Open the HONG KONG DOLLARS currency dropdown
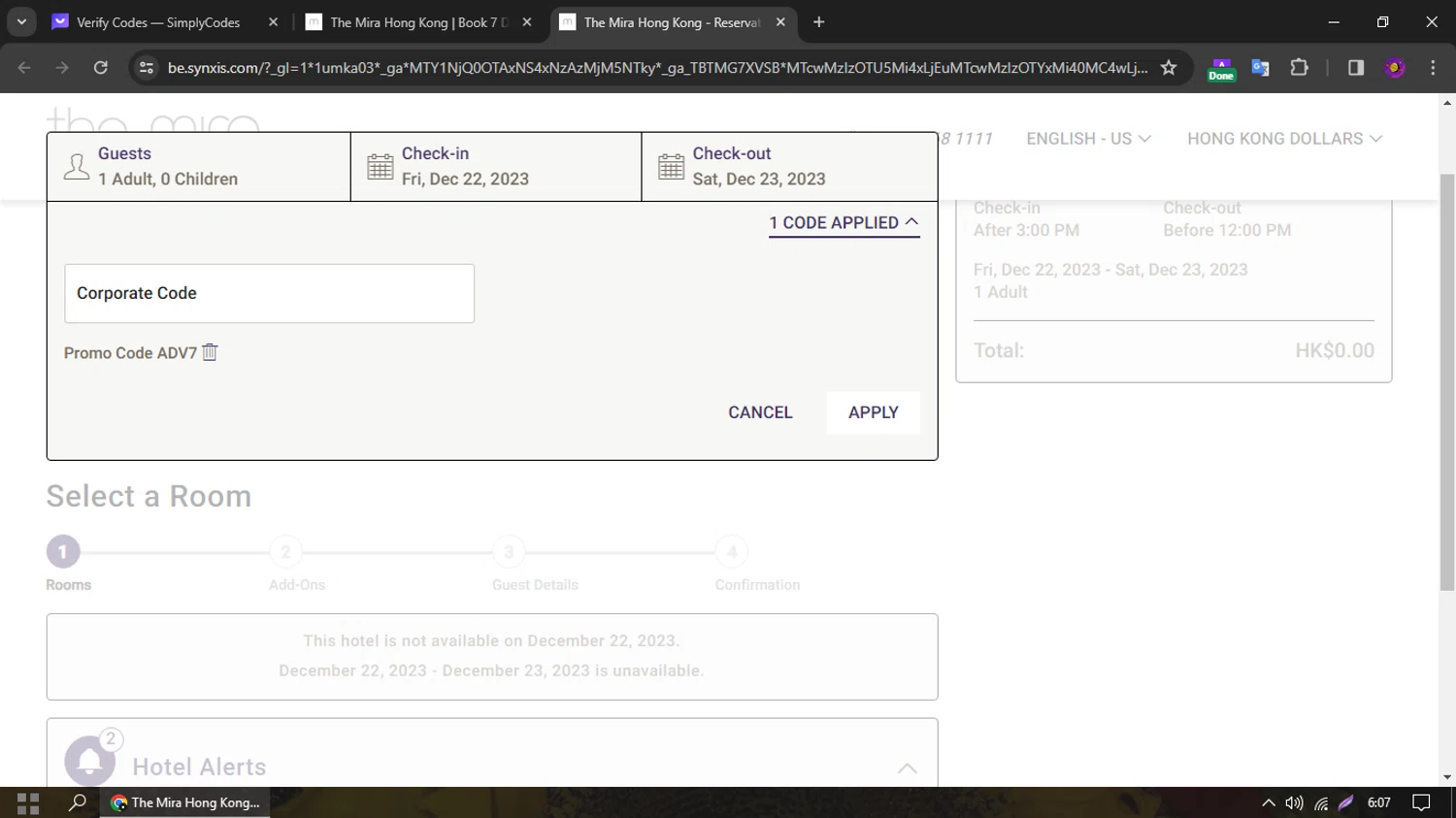1456x818 pixels. point(1284,139)
